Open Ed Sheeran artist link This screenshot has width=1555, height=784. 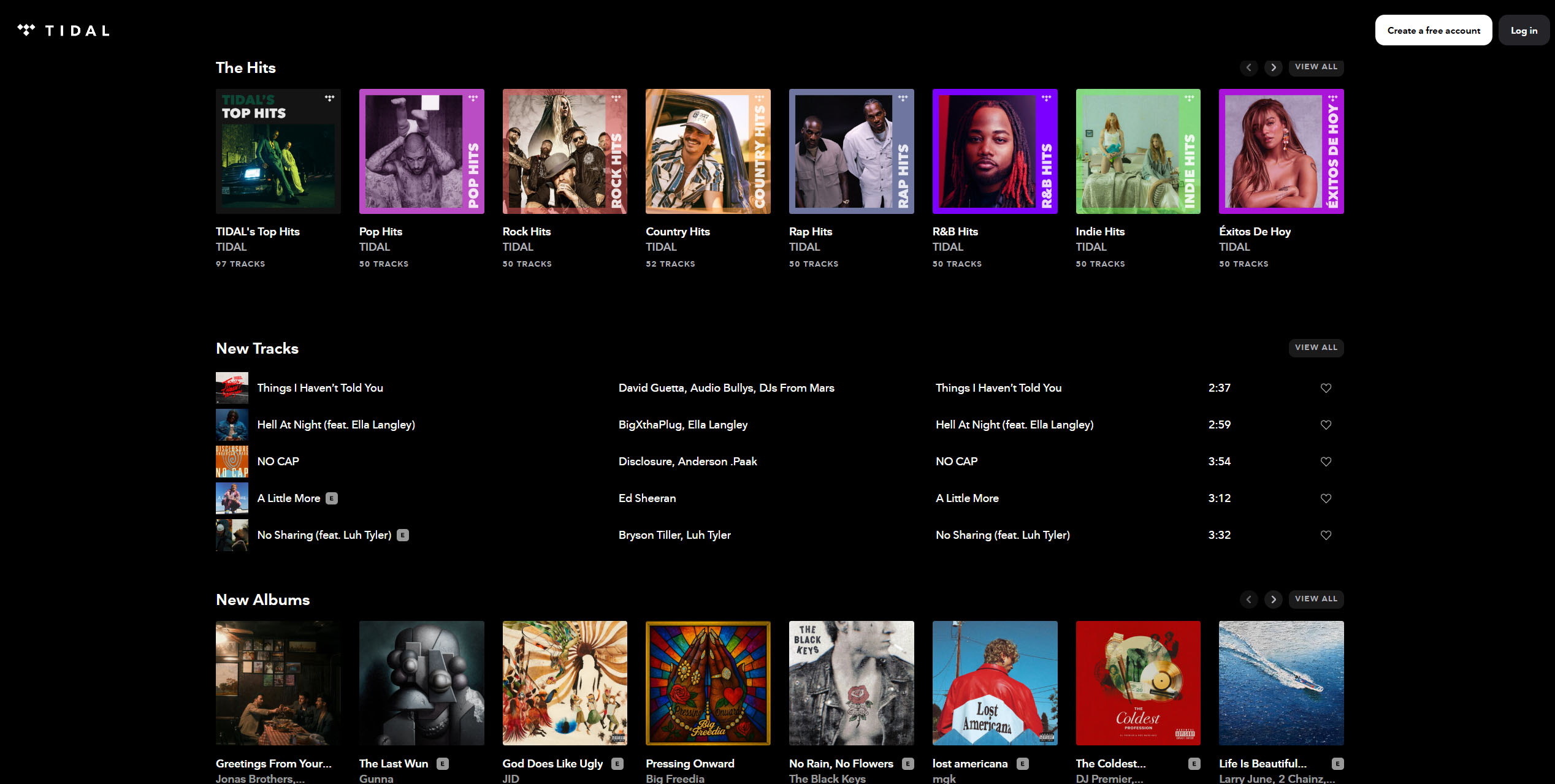[648, 498]
